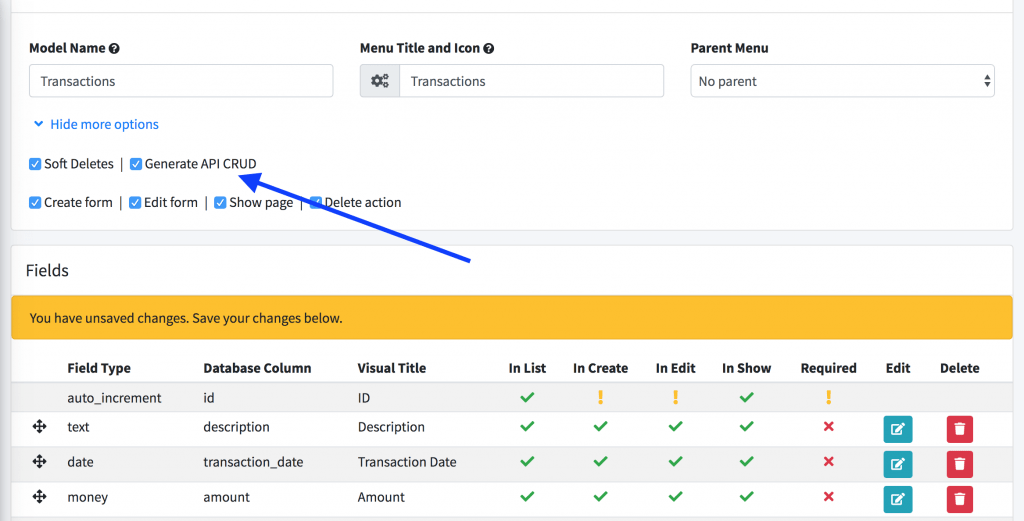Click the edit icon for description field
The width and height of the screenshot is (1024, 521).
(898, 430)
